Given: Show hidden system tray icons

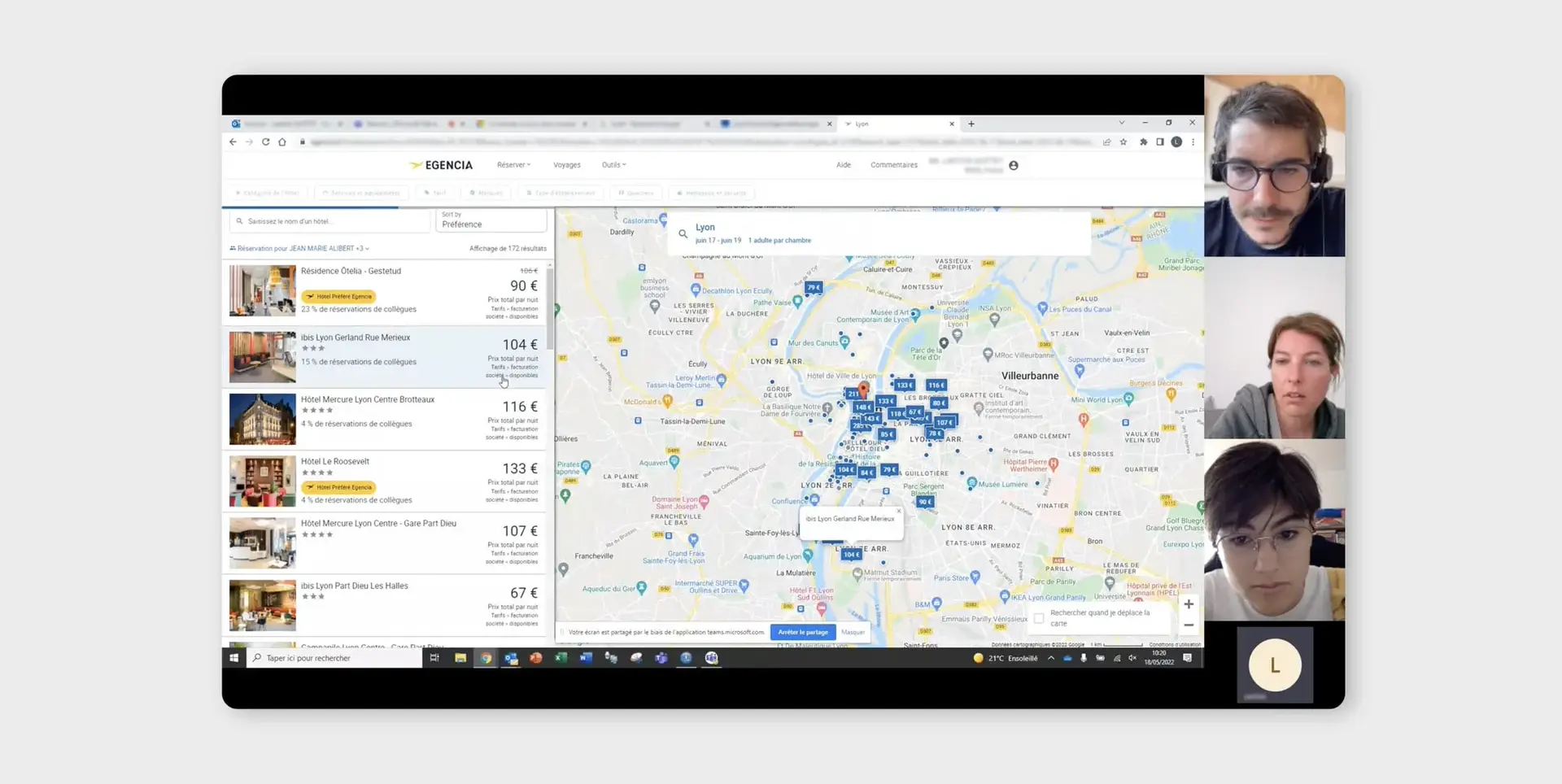Looking at the screenshot, I should tap(1051, 658).
